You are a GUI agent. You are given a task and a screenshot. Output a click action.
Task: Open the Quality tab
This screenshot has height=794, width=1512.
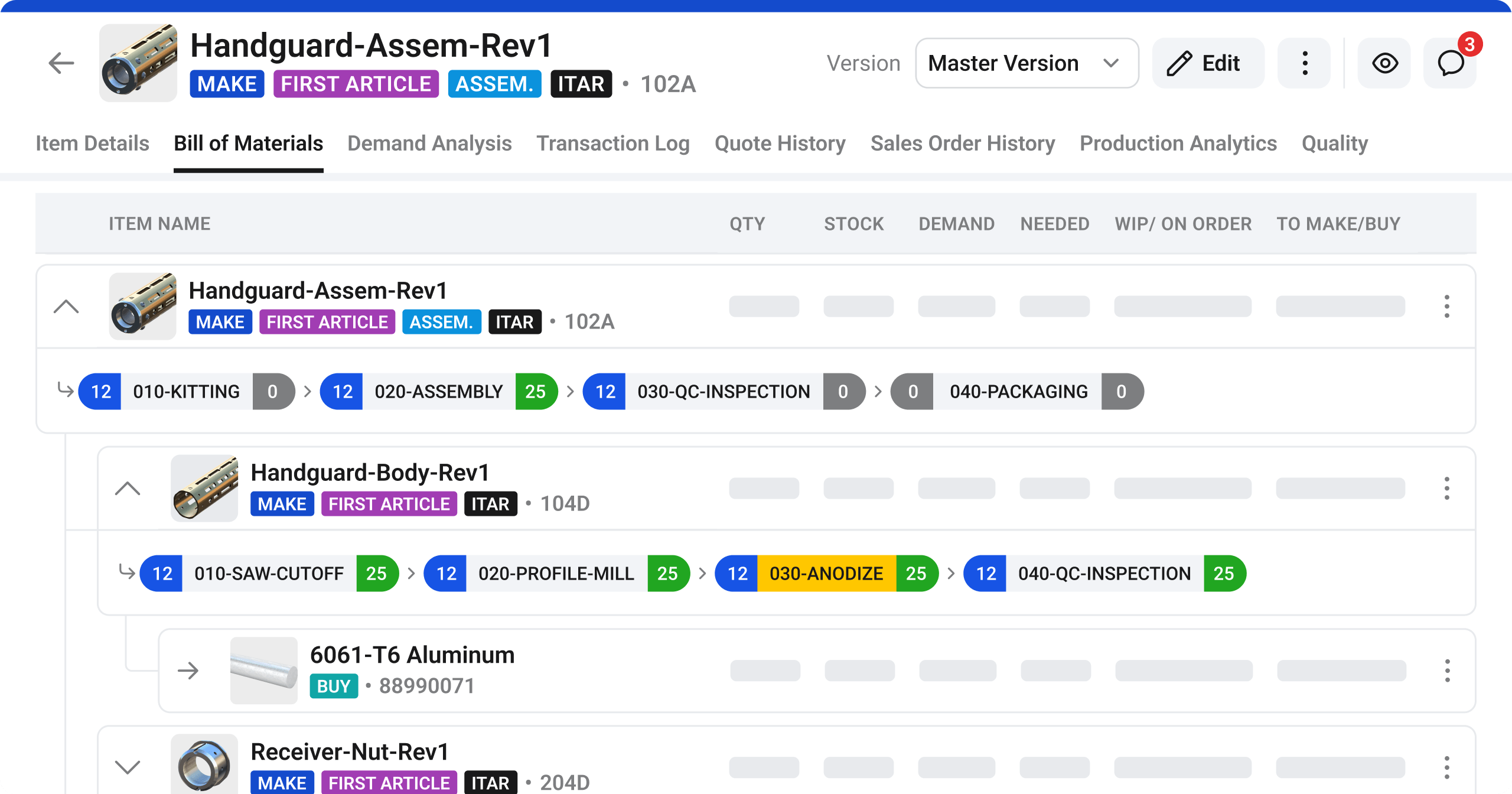tap(1335, 144)
